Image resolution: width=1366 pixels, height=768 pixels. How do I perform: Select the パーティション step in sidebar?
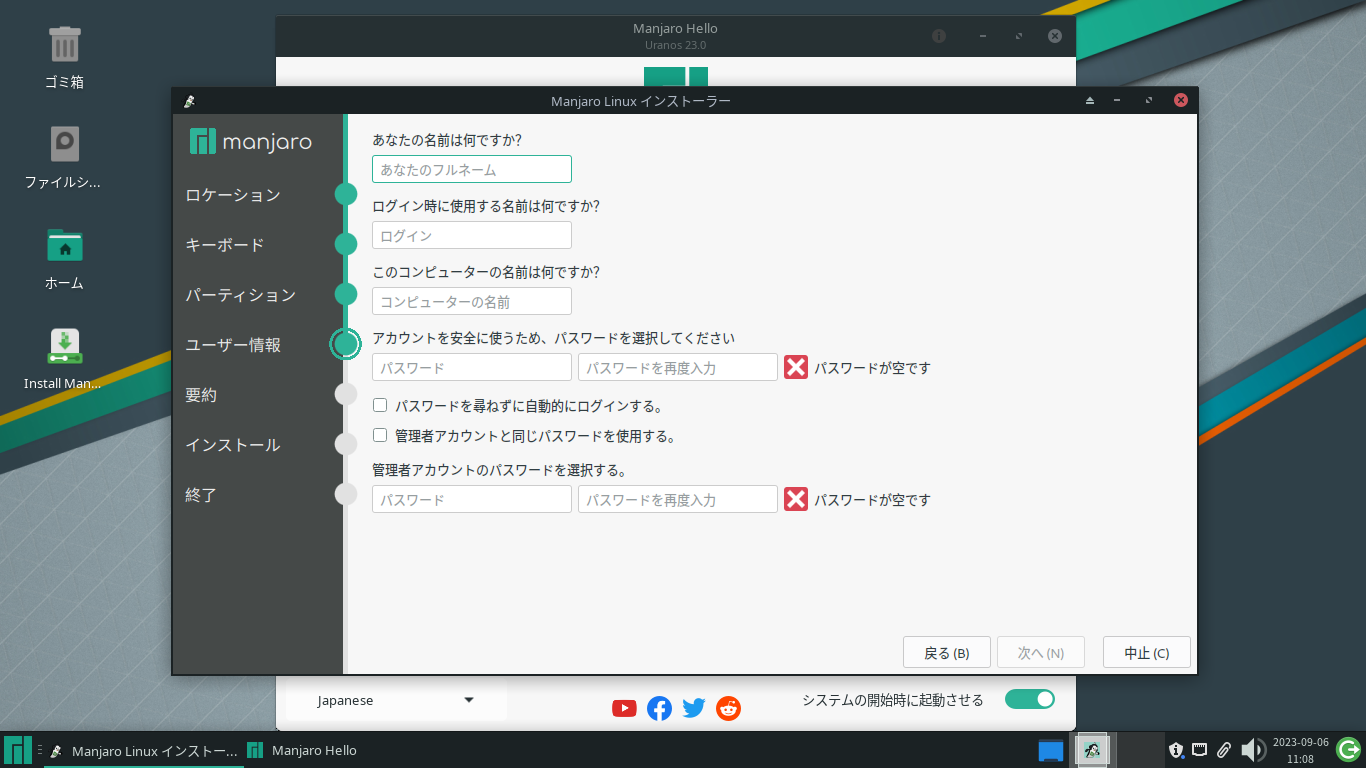tap(241, 295)
